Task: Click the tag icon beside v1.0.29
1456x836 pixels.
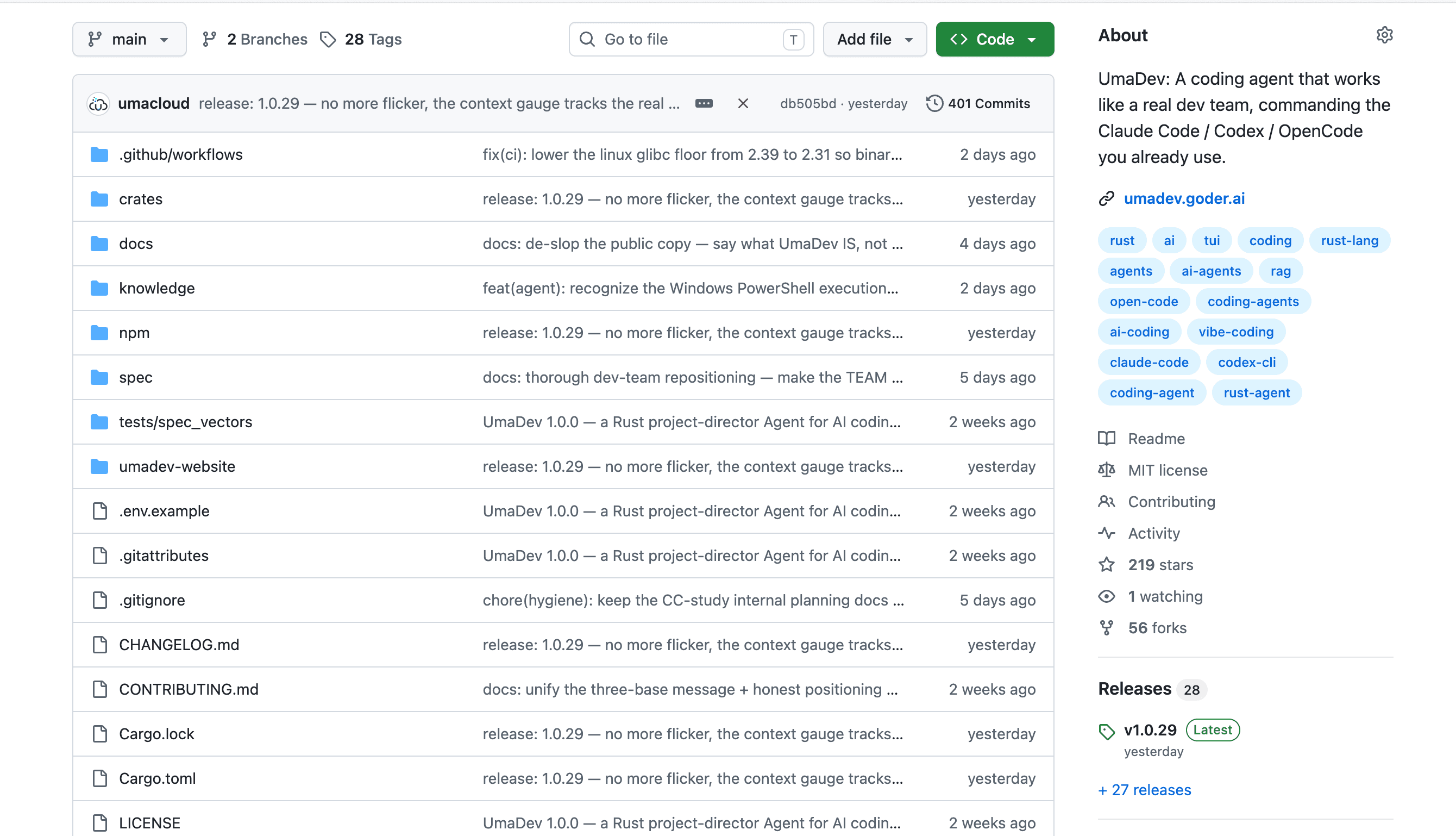Action: coord(1106,732)
